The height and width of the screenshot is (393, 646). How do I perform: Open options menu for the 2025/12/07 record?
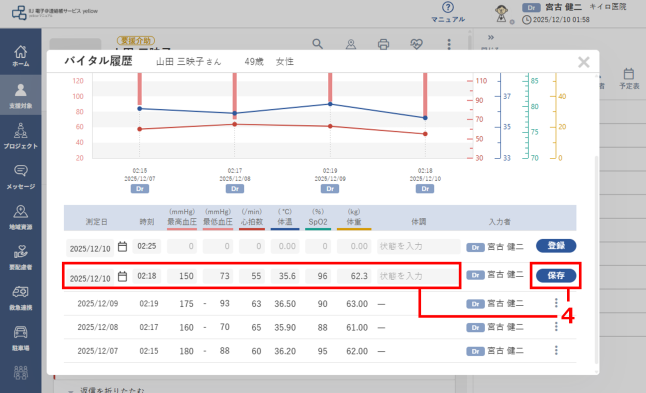point(556,350)
